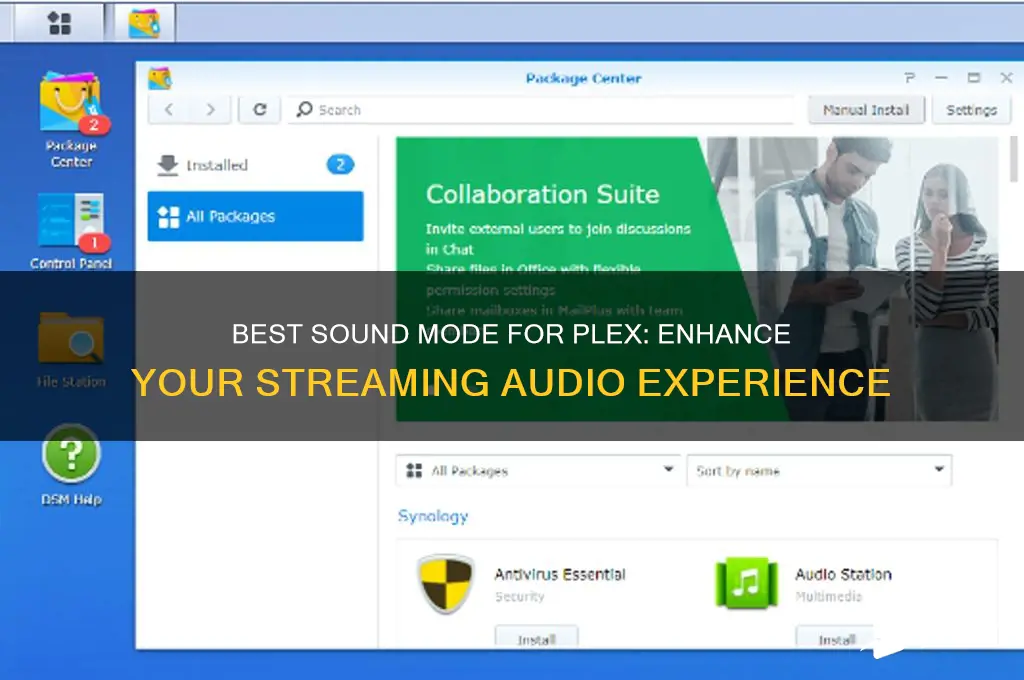Click the Collaboration Suite banner
This screenshot has height=680, width=1024.
[x=697, y=279]
